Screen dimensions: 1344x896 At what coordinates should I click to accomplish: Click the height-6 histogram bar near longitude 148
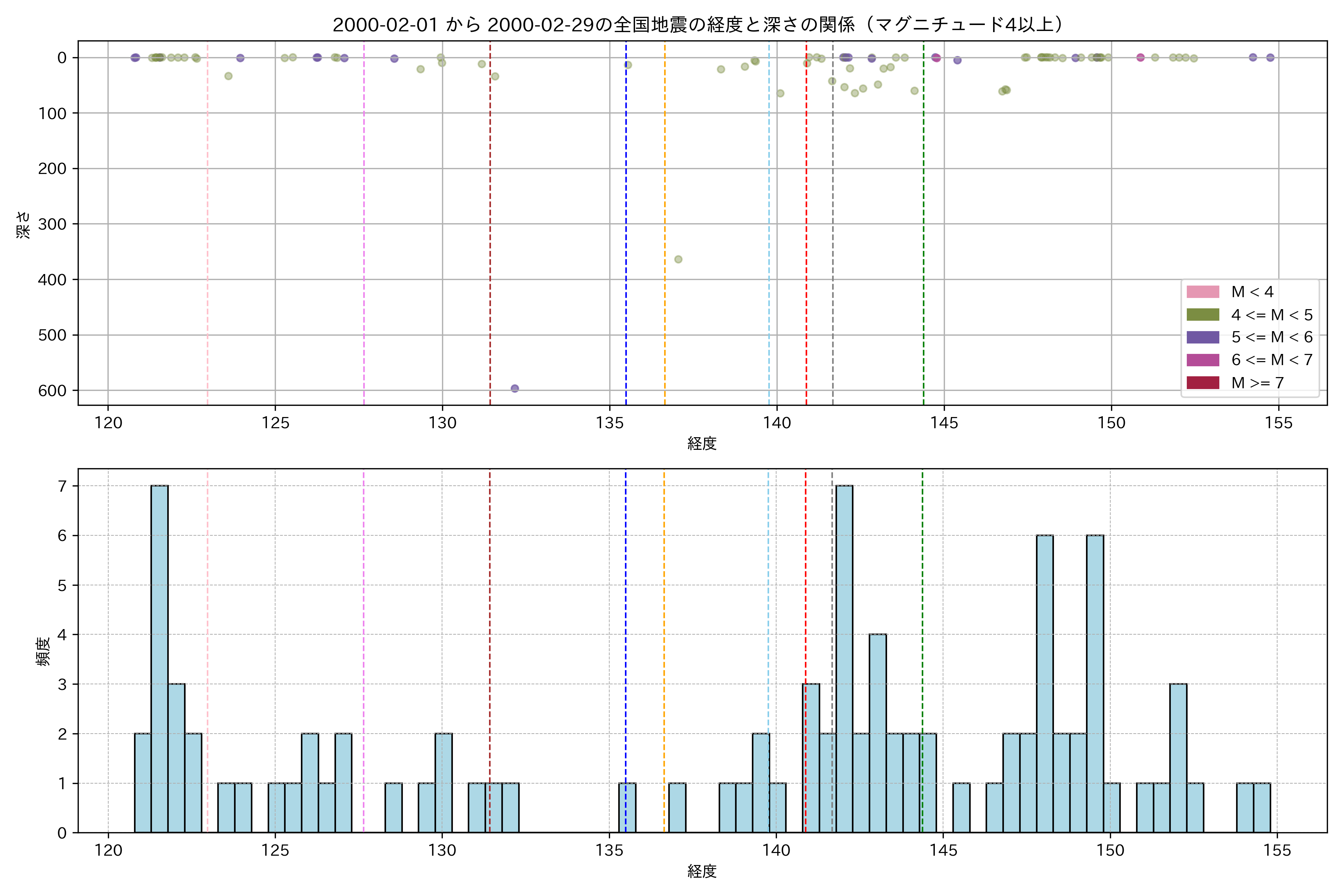tap(1045, 684)
